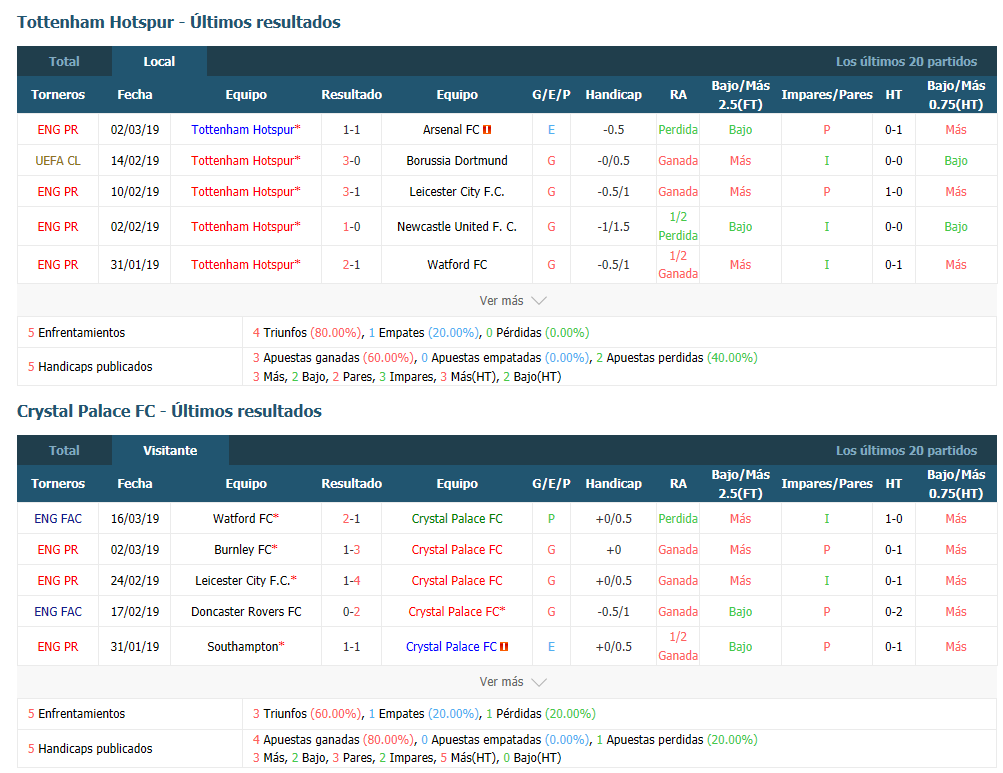Image resolution: width=1003 pixels, height=773 pixels.
Task: Click the 4 Triunfos (80.00%) summary text
Action: pos(306,333)
